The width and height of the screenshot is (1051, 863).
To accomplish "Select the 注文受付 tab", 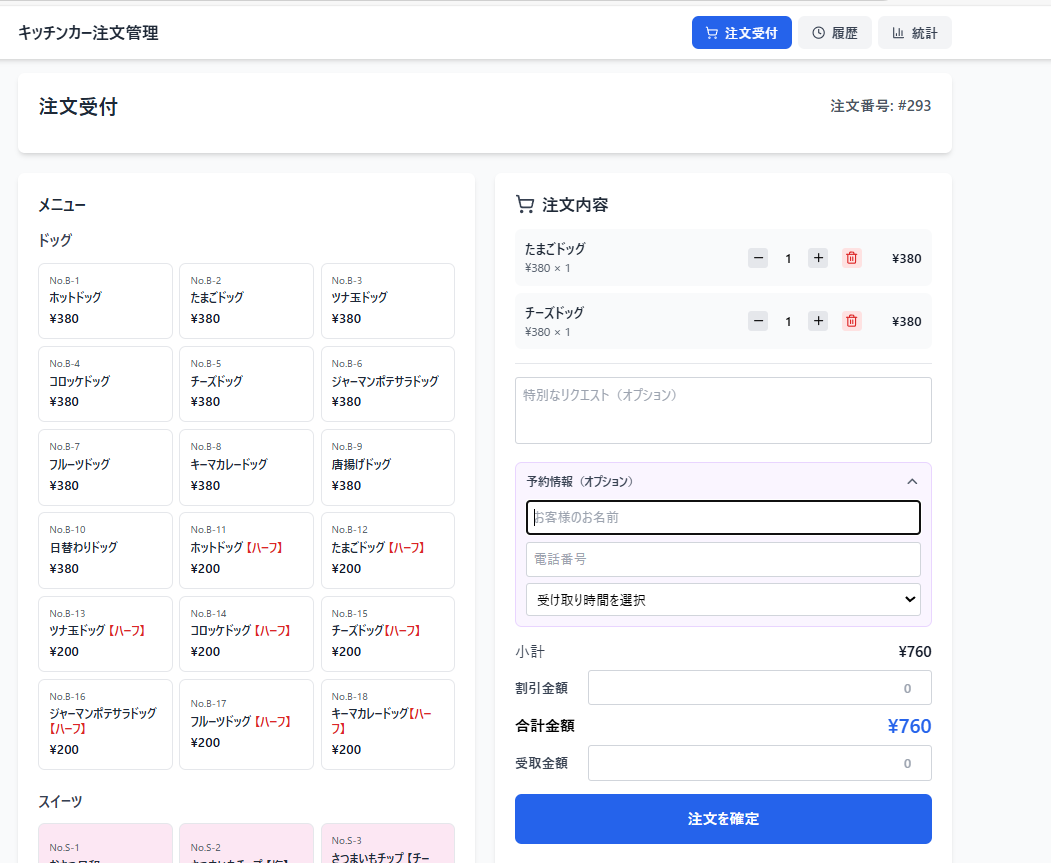I will tap(741, 33).
